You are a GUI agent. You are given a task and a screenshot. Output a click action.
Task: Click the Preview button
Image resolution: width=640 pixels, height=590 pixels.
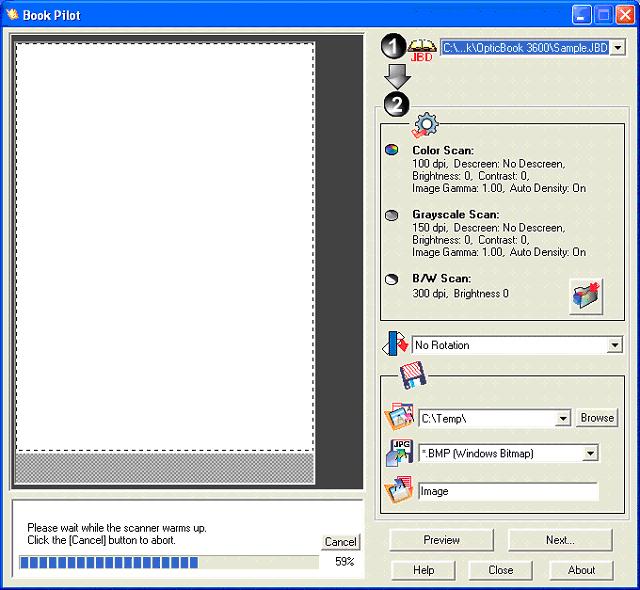point(441,540)
